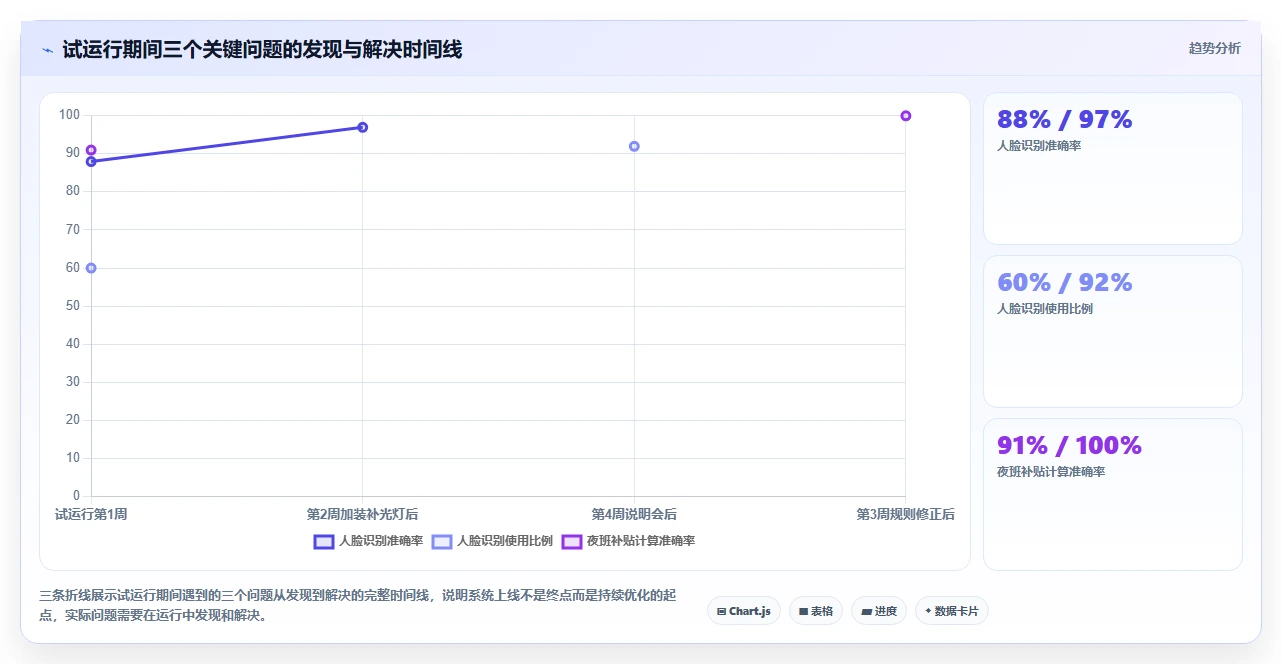Click the 数据卡片 tag chip
Viewport: 1282px width, 664px height.
click(x=951, y=611)
